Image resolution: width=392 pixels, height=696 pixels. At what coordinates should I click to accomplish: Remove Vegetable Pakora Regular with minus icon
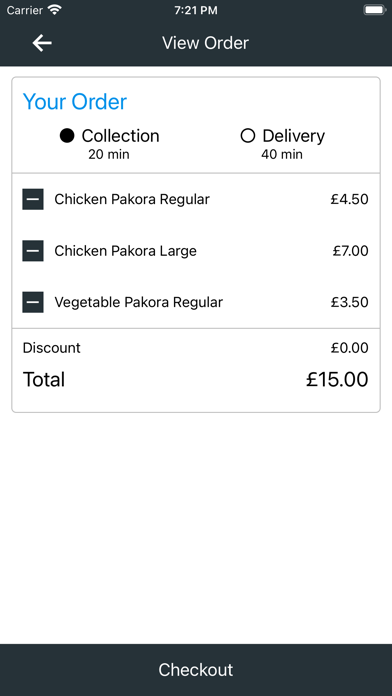click(x=33, y=302)
